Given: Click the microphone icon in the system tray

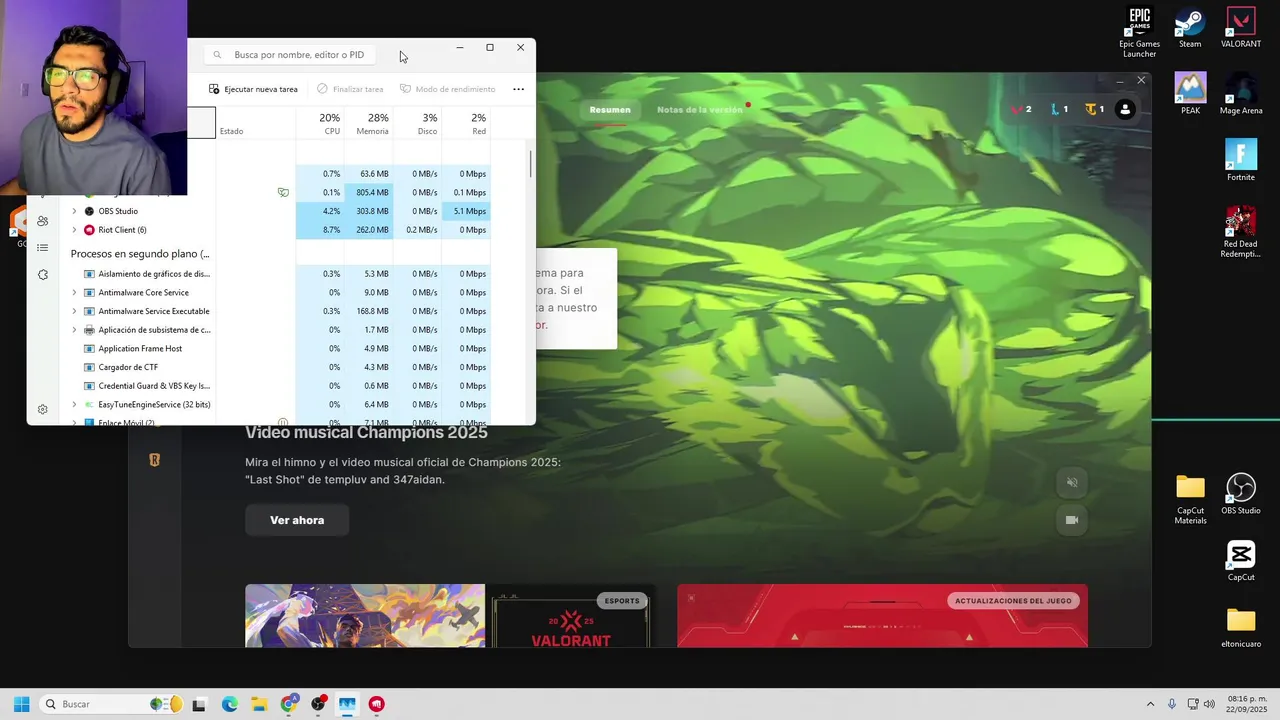Looking at the screenshot, I should (x=1172, y=704).
